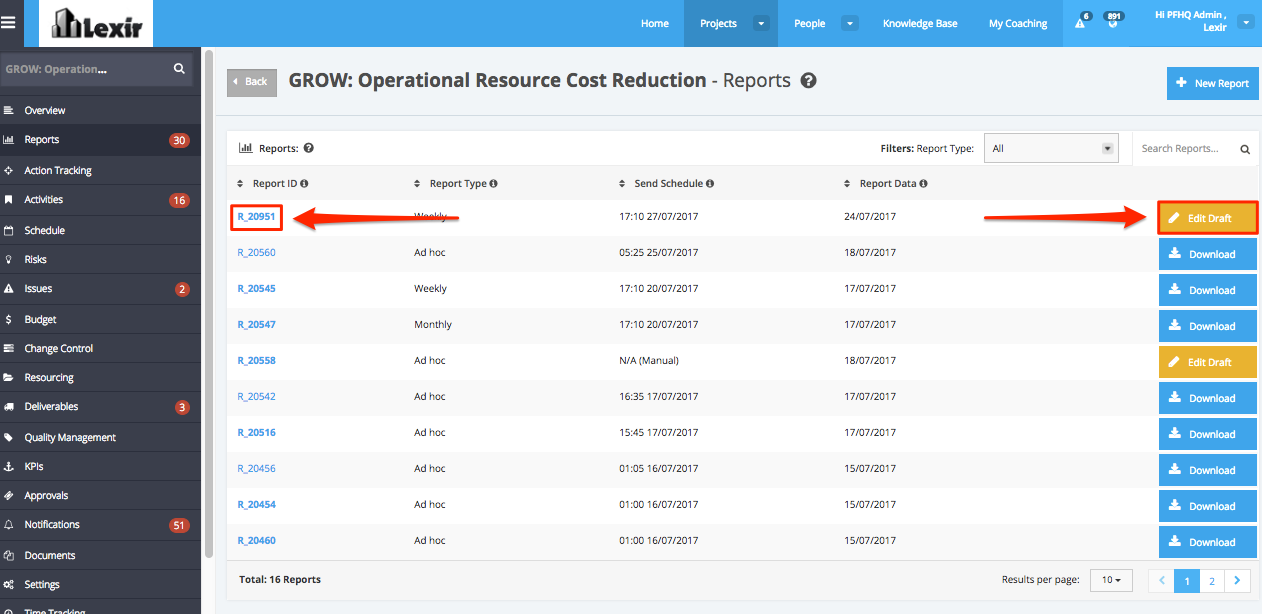Viewport: 1262px width, 614px height.
Task: Open Knowledge Base in top navigation
Action: pos(920,23)
